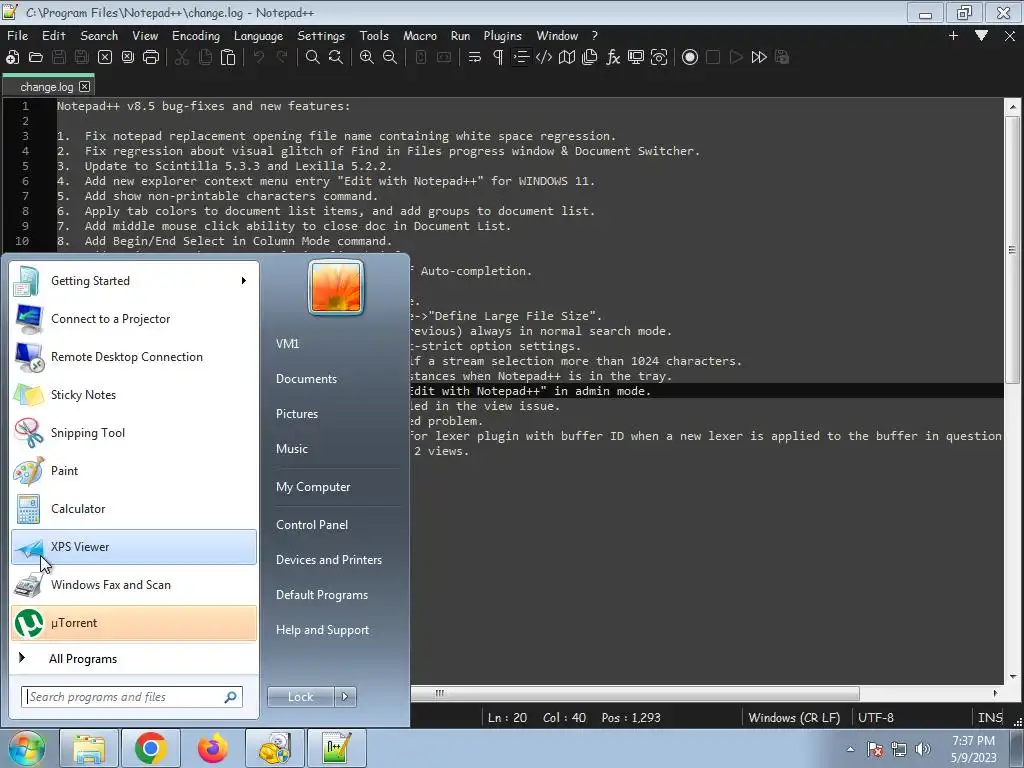This screenshot has height=768, width=1024.
Task: Open Find with the magnifier icon
Action: pyautogui.click(x=313, y=57)
